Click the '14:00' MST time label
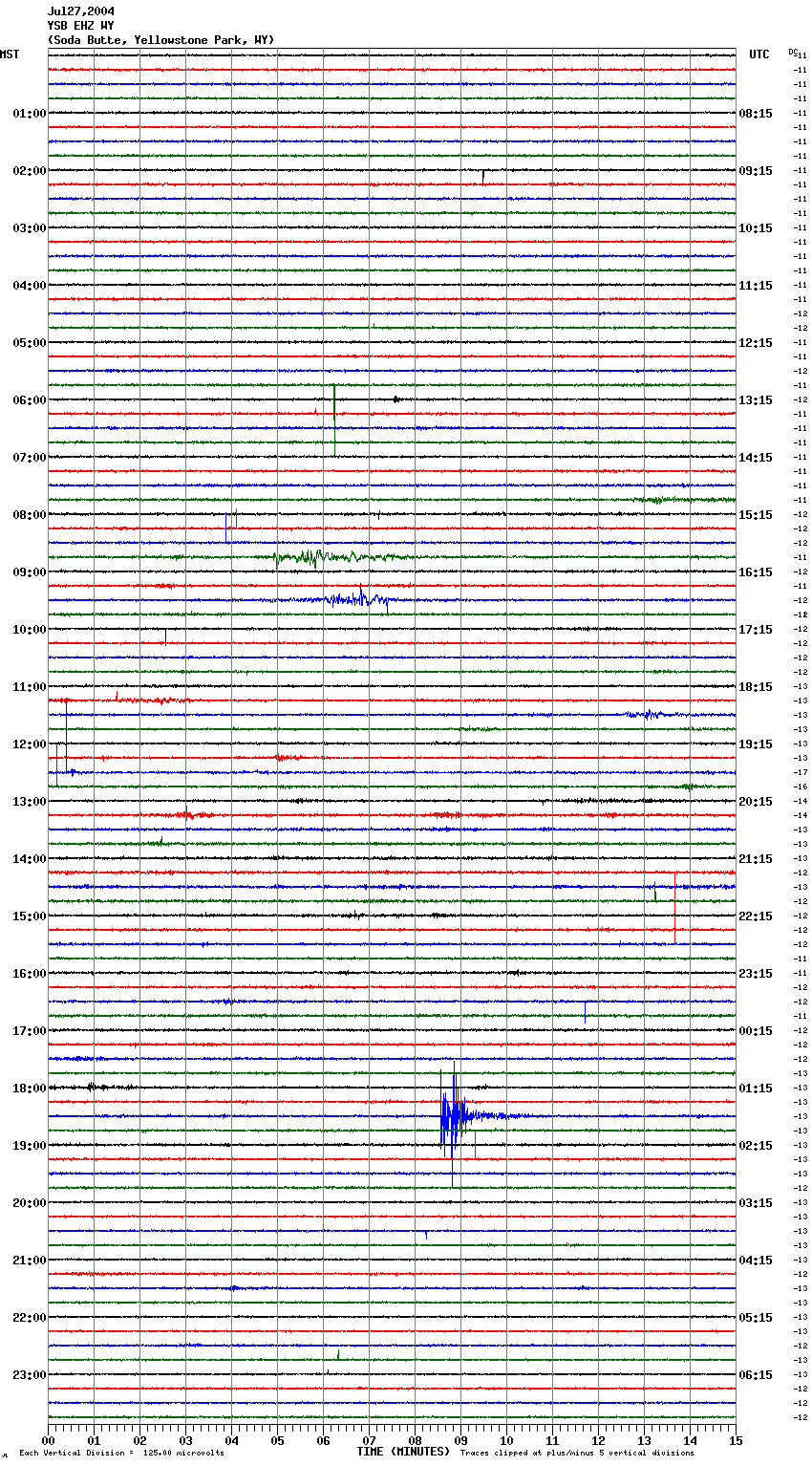The height and width of the screenshot is (1466, 812). (30, 859)
